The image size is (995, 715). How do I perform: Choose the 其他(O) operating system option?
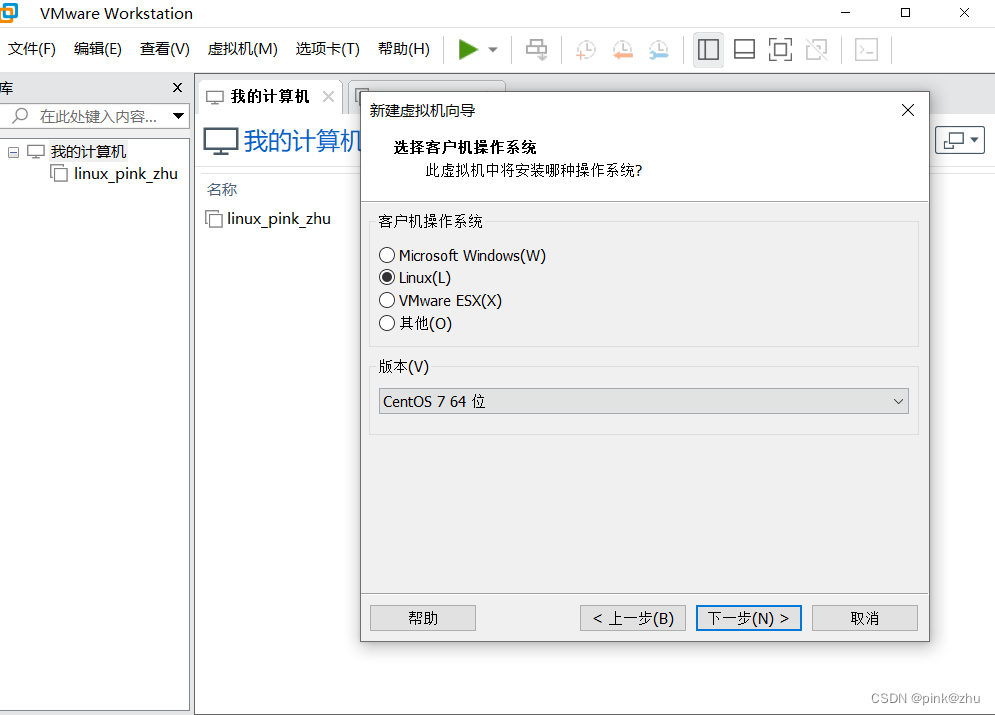387,323
